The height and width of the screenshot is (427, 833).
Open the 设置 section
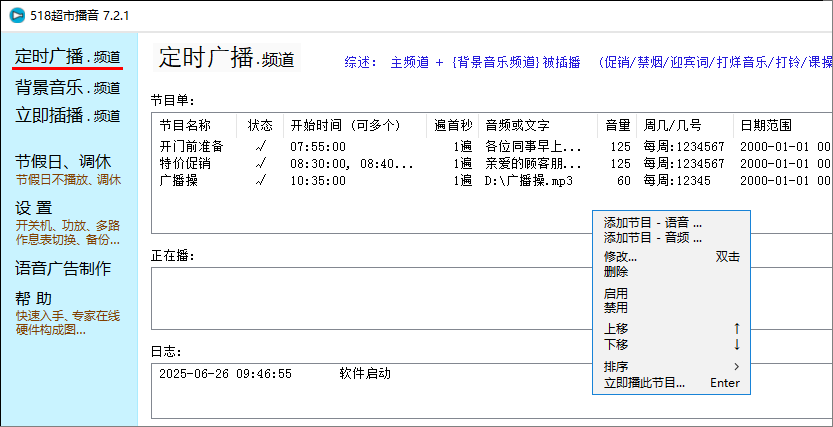(x=34, y=208)
